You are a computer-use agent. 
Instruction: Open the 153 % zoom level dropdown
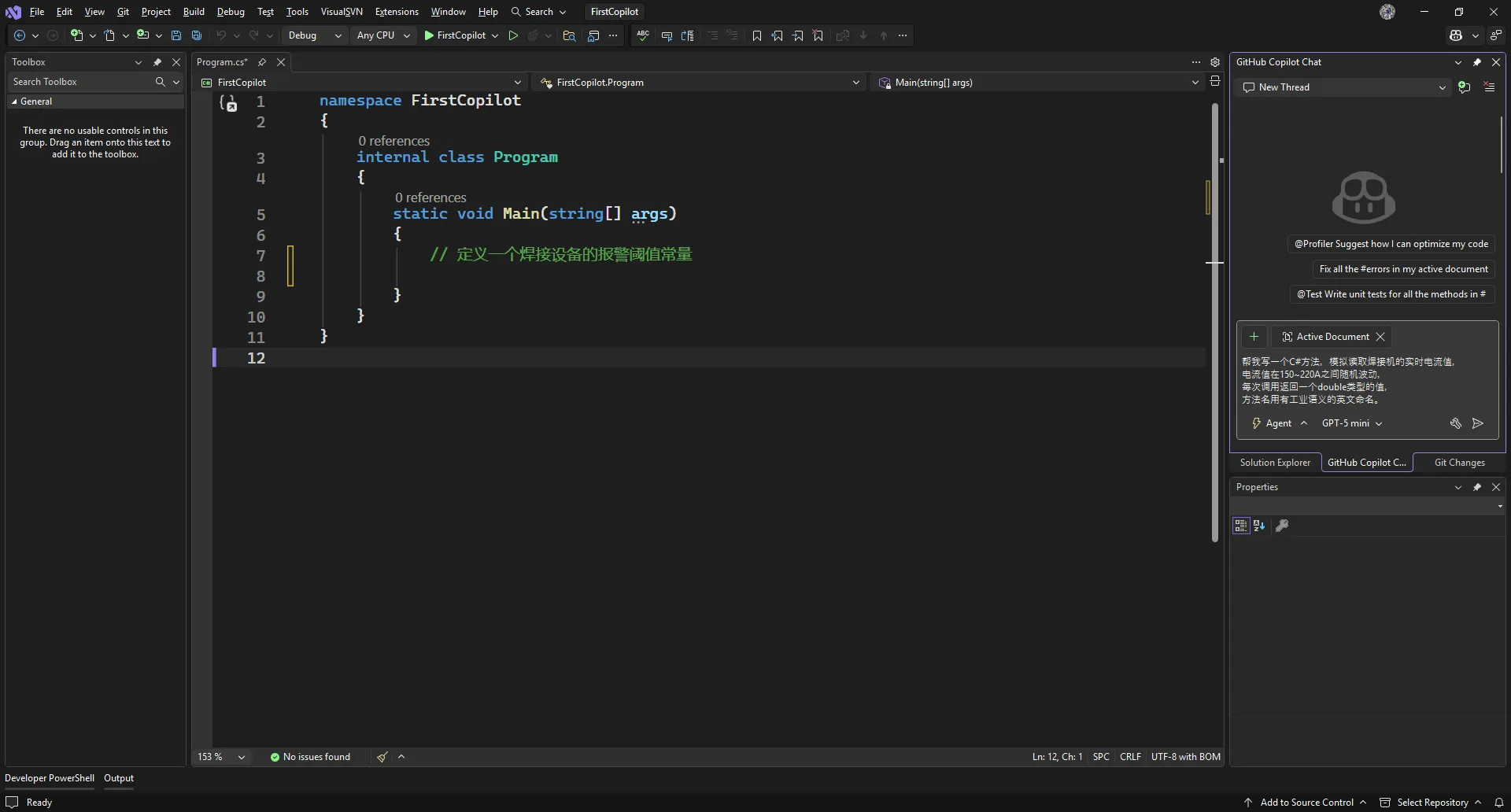coord(221,757)
